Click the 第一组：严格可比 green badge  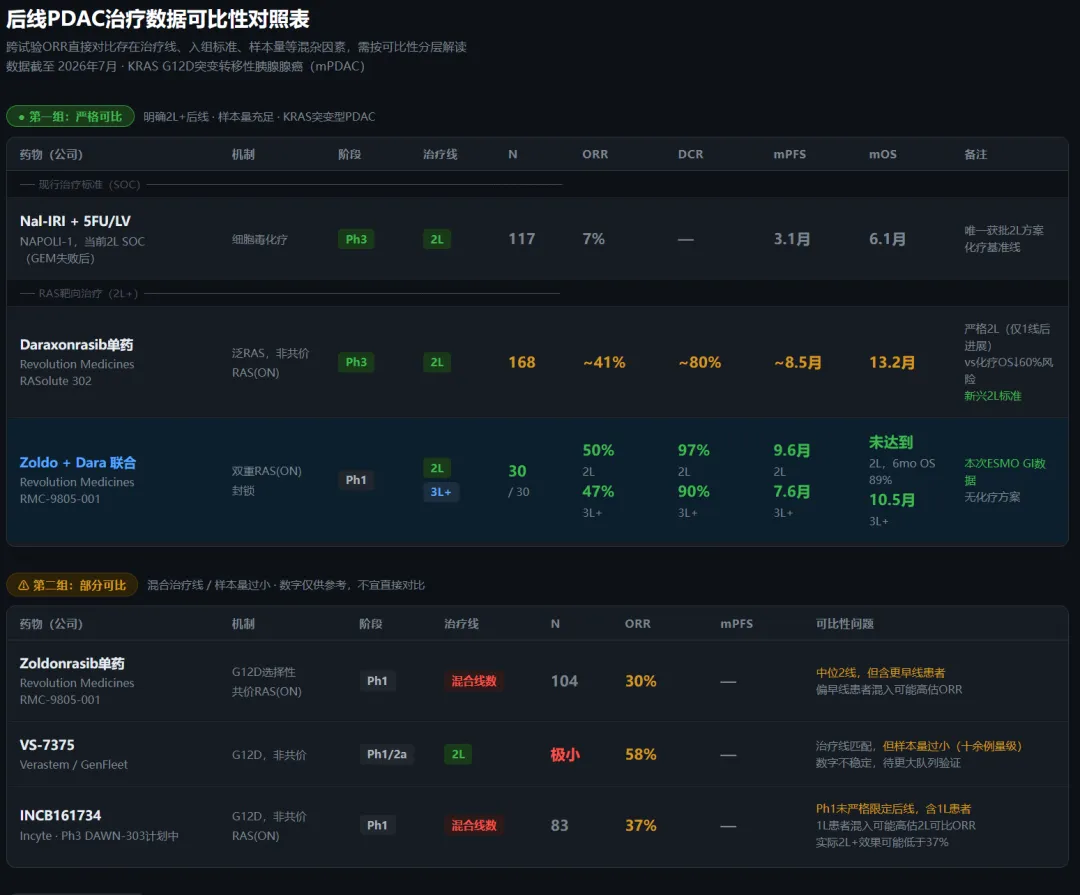(x=70, y=116)
